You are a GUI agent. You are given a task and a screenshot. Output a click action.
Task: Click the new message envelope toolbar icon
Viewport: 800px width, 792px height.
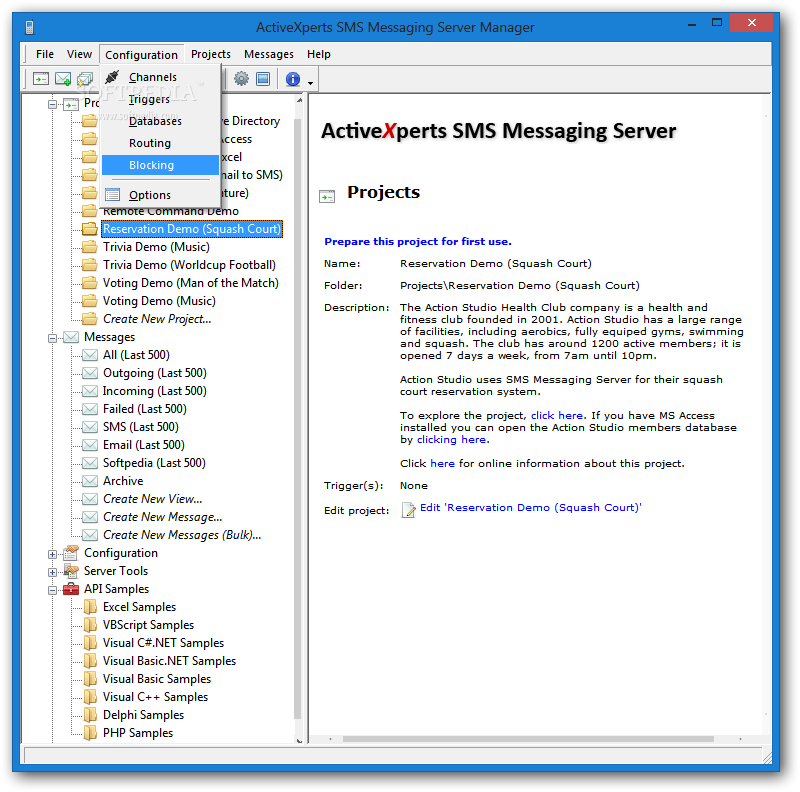63,79
